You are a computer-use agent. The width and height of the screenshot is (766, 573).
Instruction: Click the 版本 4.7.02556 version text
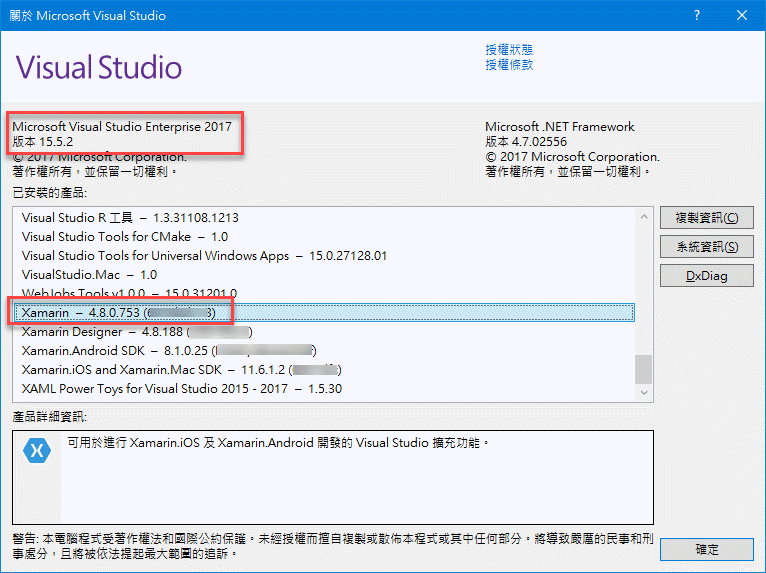click(x=526, y=142)
